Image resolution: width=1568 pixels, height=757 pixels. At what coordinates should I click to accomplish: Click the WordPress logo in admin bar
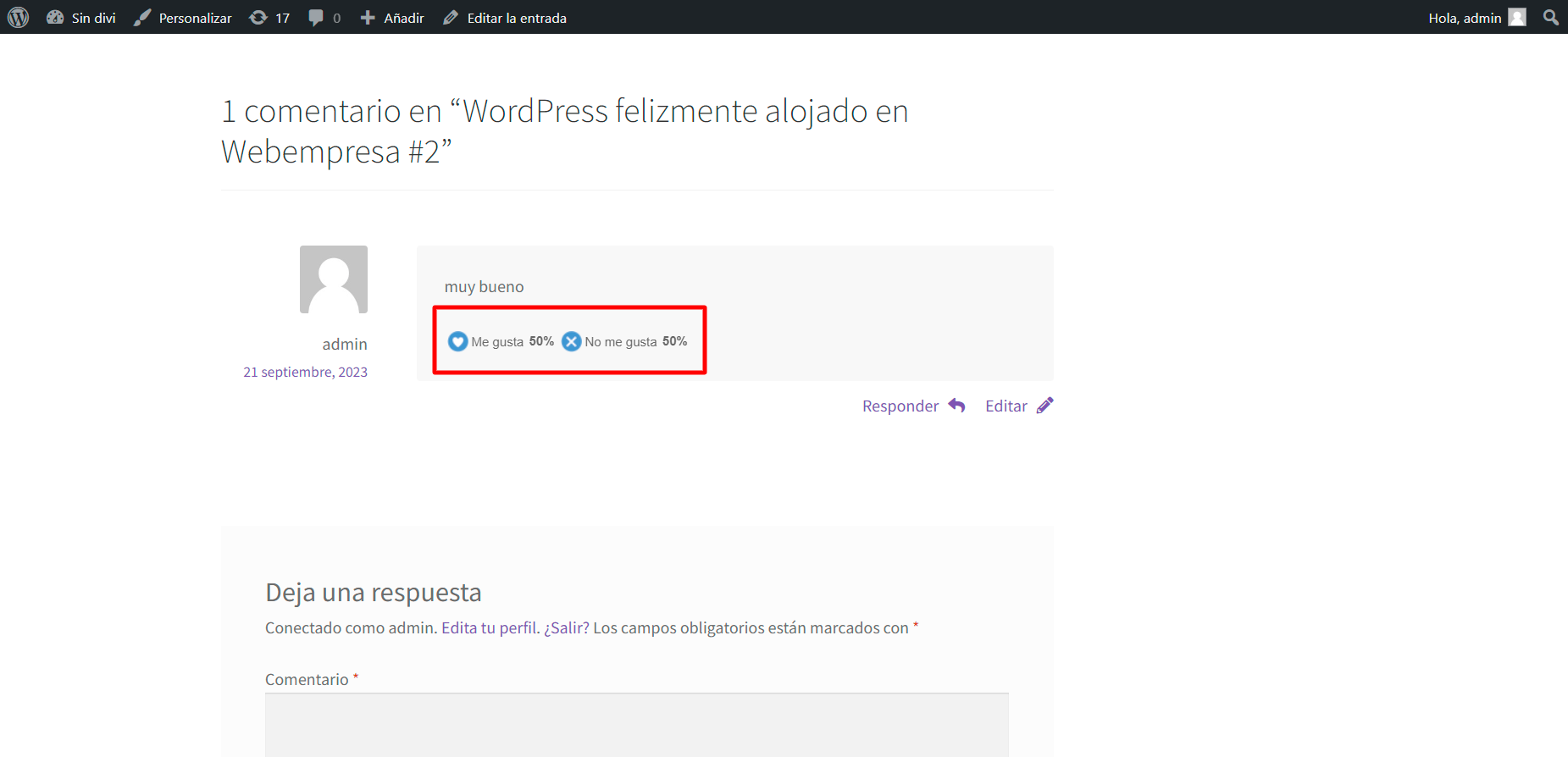(x=18, y=17)
